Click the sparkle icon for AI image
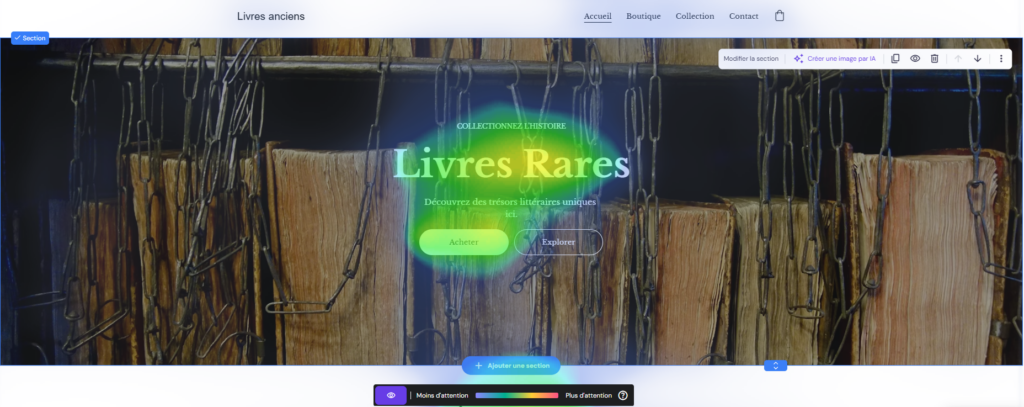 tap(798, 58)
